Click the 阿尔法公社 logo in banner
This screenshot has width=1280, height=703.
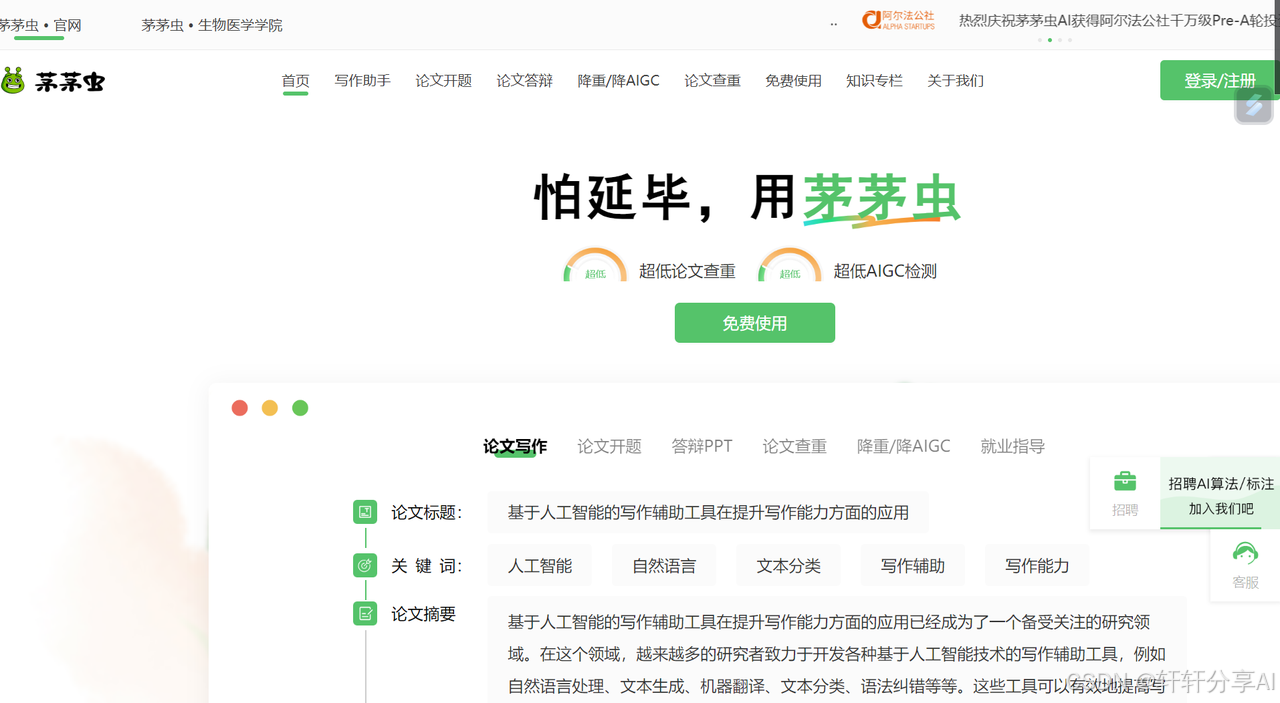click(898, 20)
